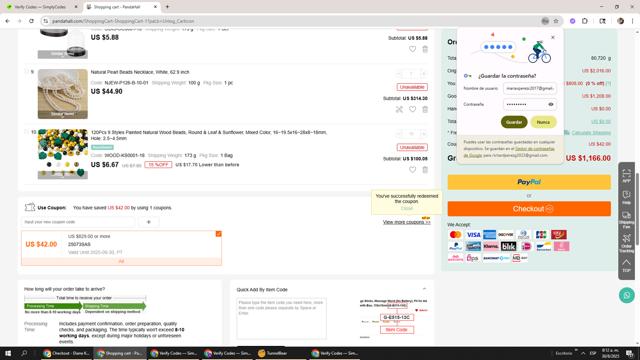
Task: Open Order Tracking in right sidebar
Action: 627,244
